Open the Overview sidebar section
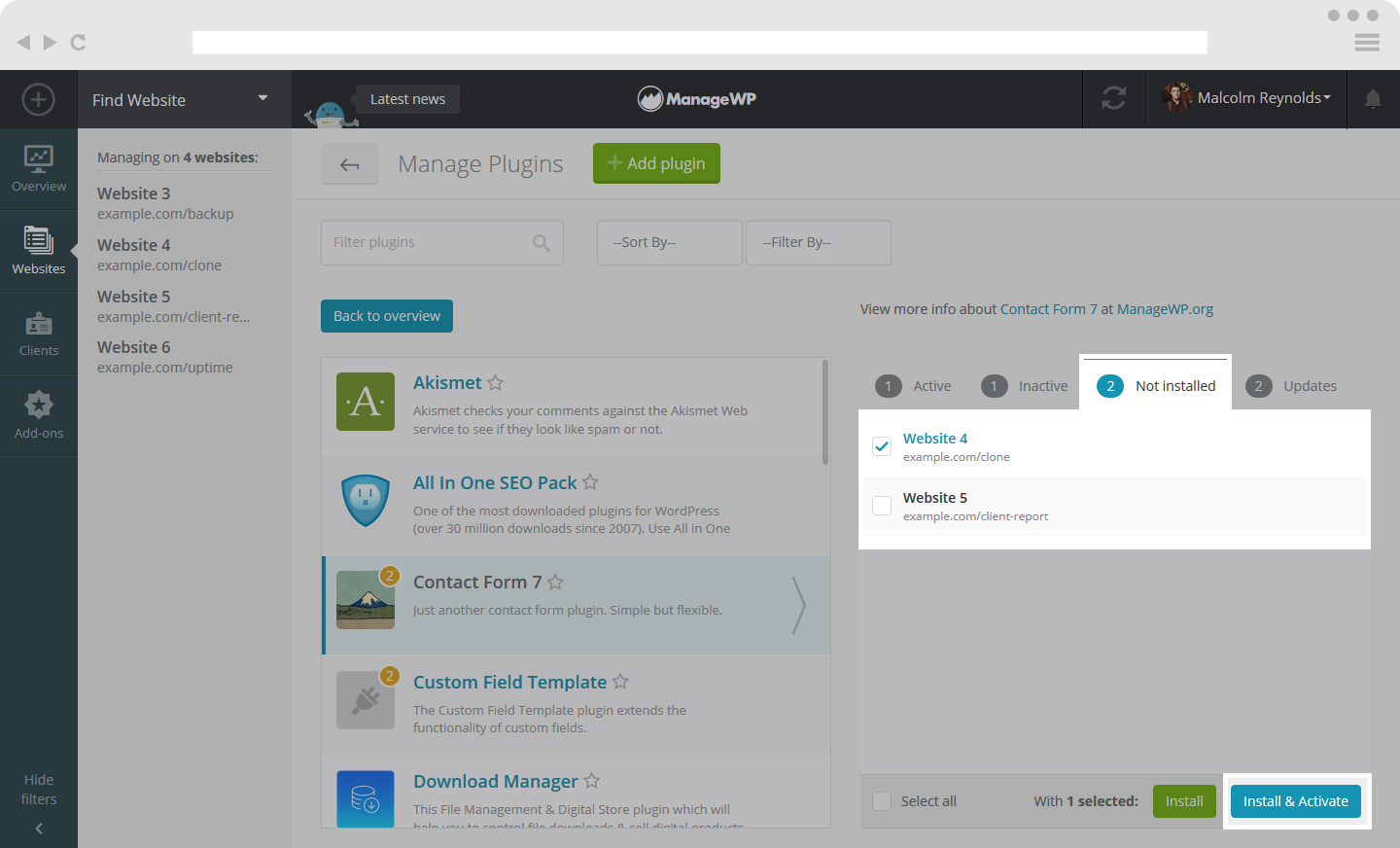Image resolution: width=1400 pixels, height=848 pixels. click(39, 169)
